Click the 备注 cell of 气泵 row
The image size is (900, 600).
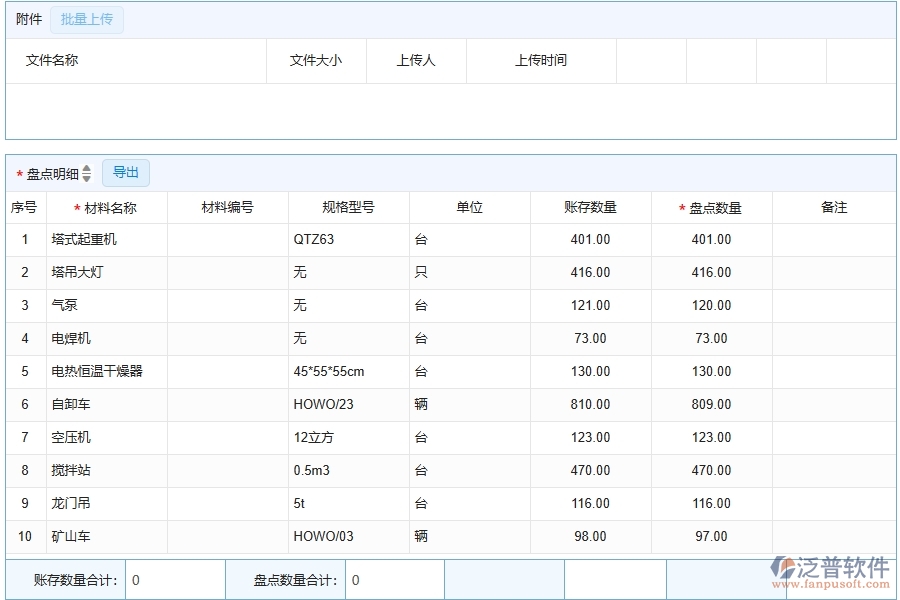pos(835,305)
